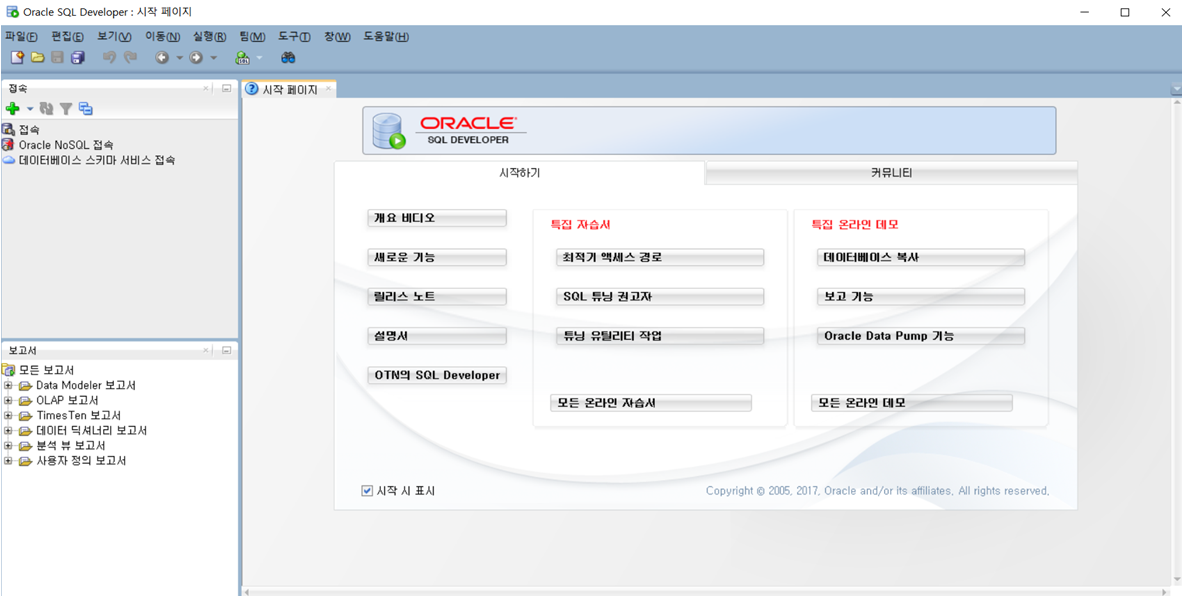Toggle the 시작 시 표시 checkbox
The image size is (1183, 597).
tap(367, 491)
